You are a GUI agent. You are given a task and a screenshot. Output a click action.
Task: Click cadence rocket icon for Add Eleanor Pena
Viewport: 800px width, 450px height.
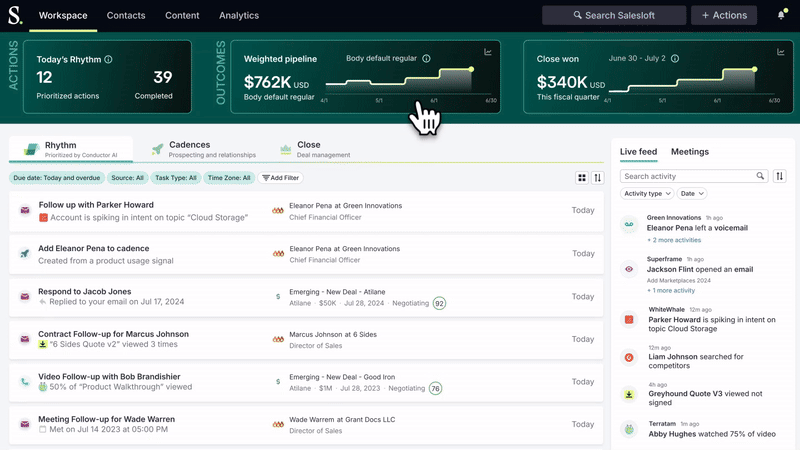pyautogui.click(x=24, y=253)
